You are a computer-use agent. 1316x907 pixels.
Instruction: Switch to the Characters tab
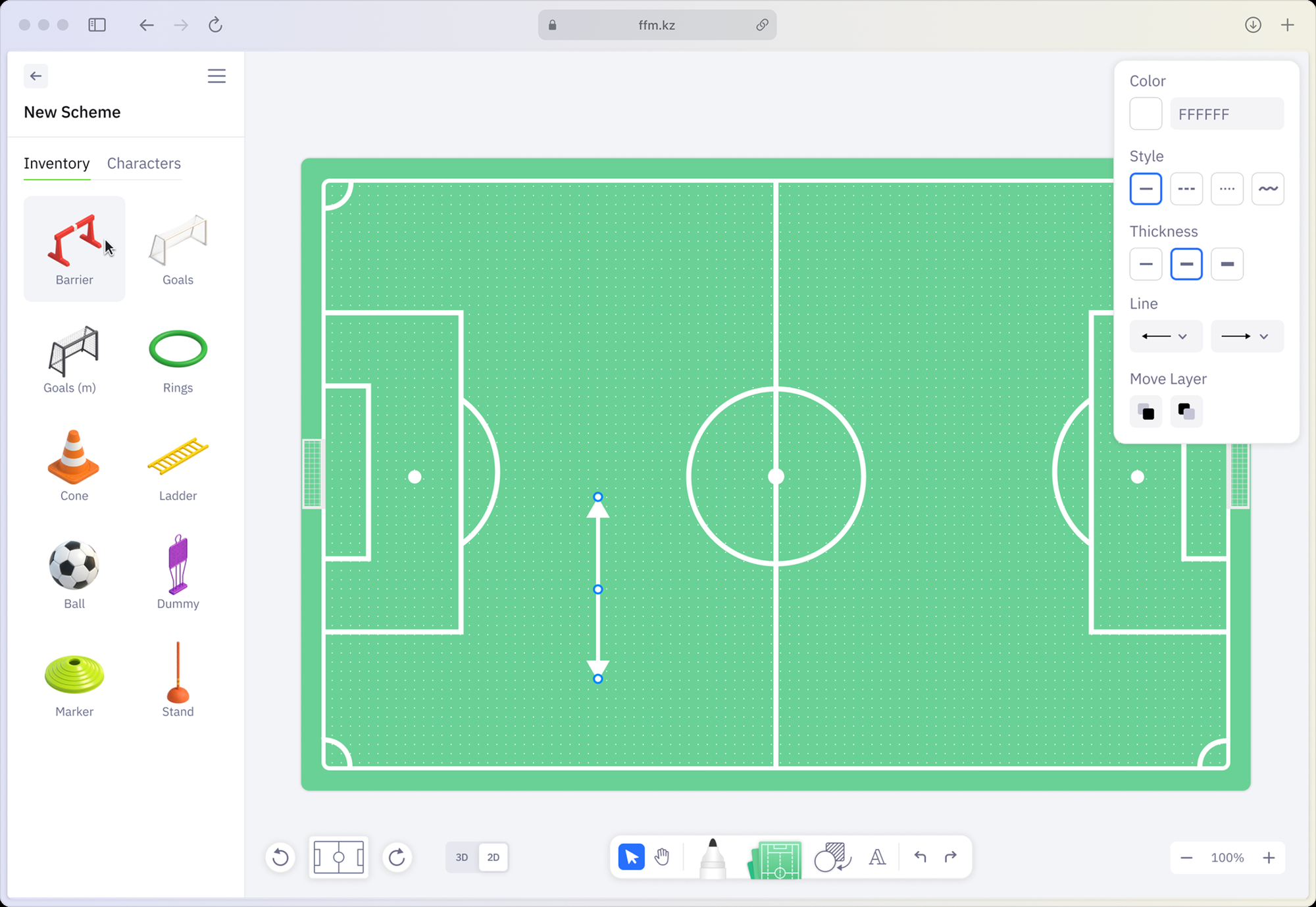point(144,163)
